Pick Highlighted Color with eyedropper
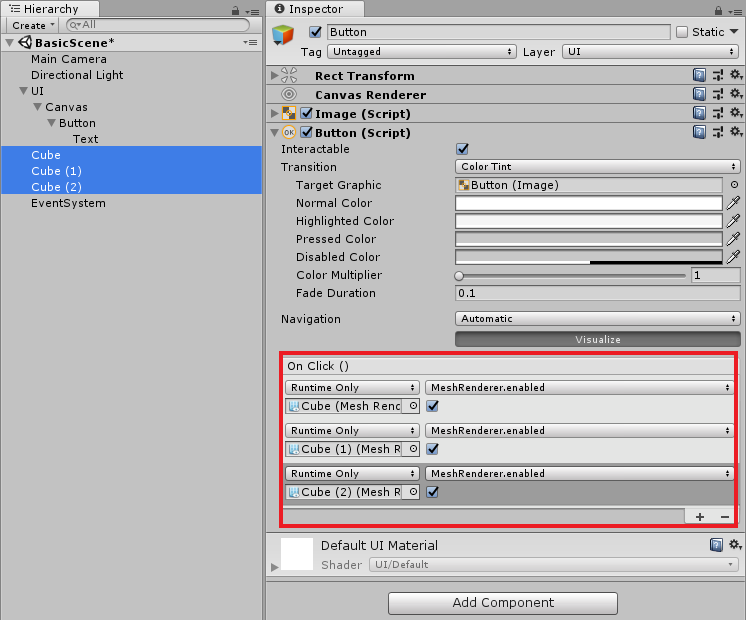Viewport: 746px width, 620px height. pyautogui.click(x=733, y=221)
